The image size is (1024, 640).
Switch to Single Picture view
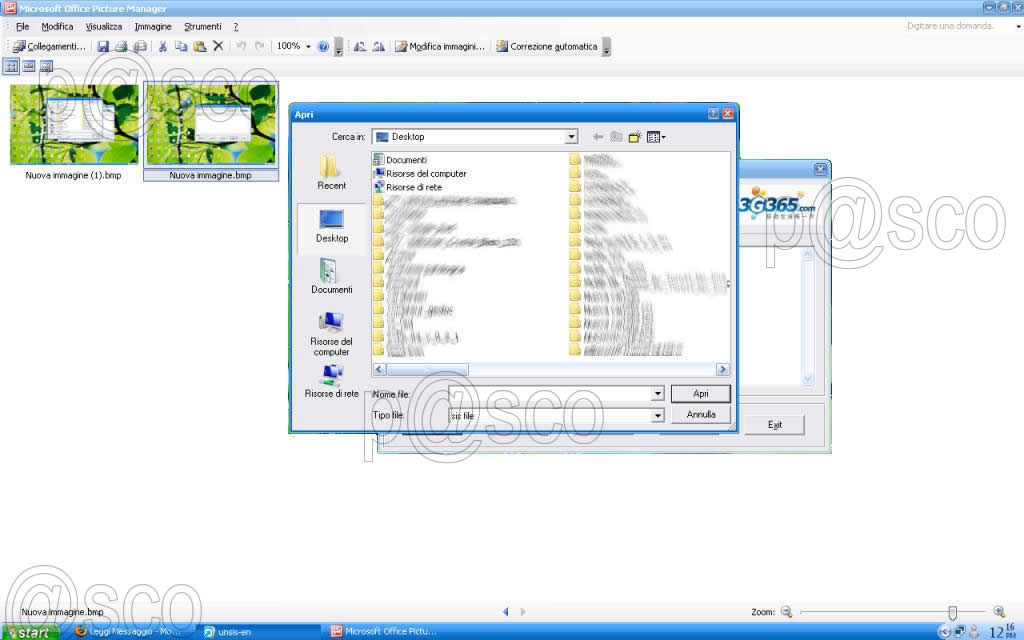pyautogui.click(x=46, y=66)
